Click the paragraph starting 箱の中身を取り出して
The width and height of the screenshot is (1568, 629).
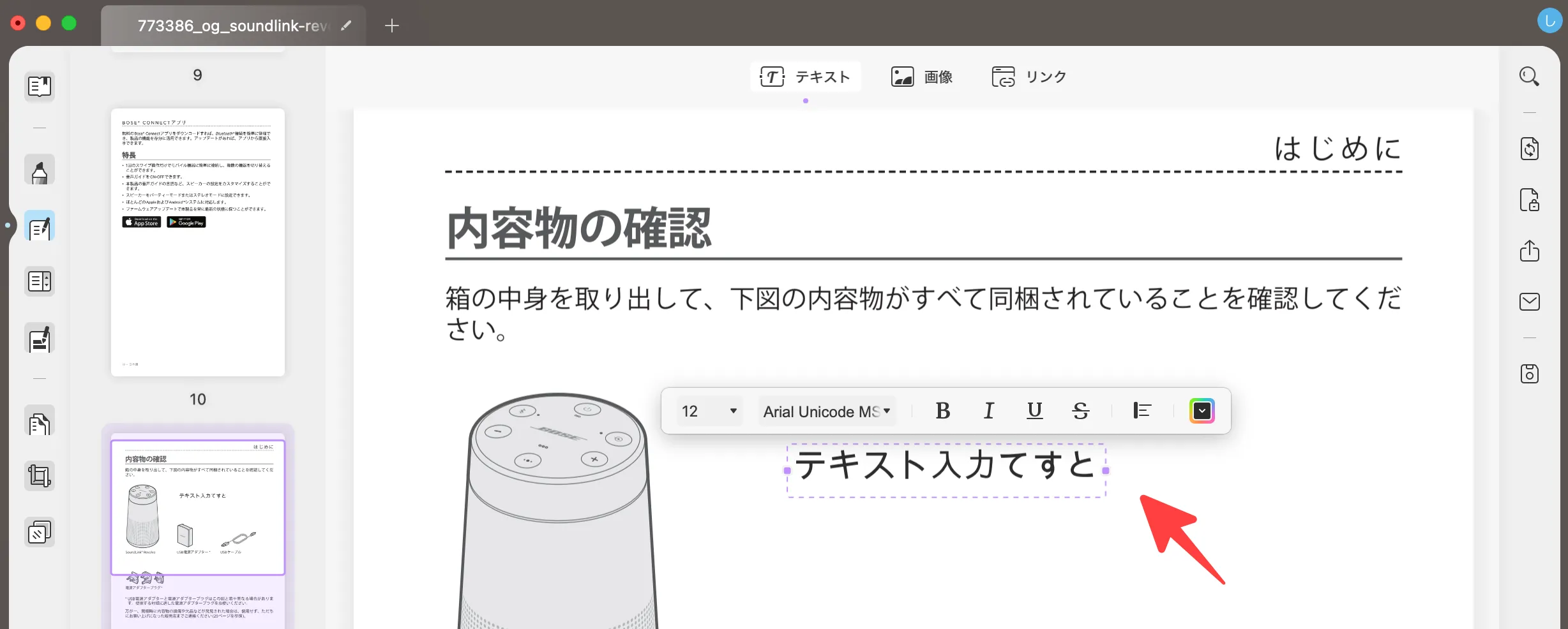pyautogui.click(x=923, y=313)
